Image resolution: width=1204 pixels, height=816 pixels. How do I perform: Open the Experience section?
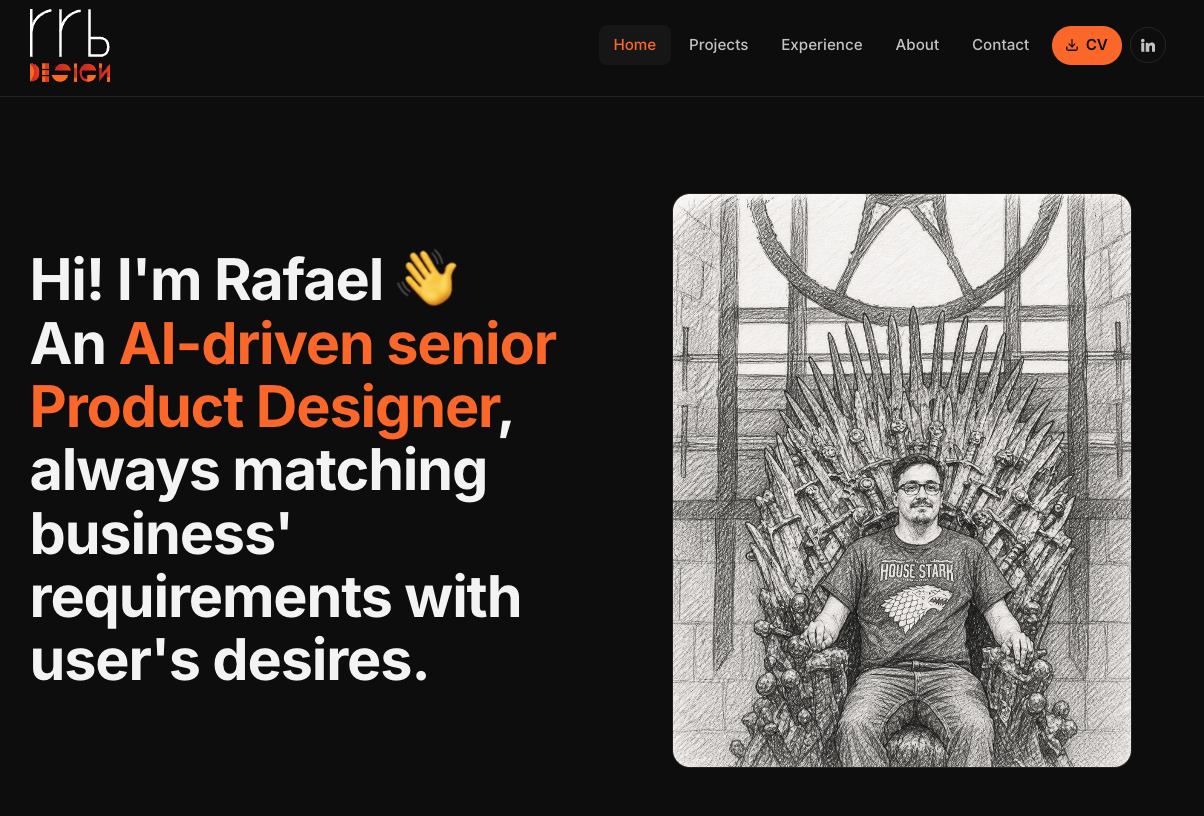pyautogui.click(x=822, y=45)
